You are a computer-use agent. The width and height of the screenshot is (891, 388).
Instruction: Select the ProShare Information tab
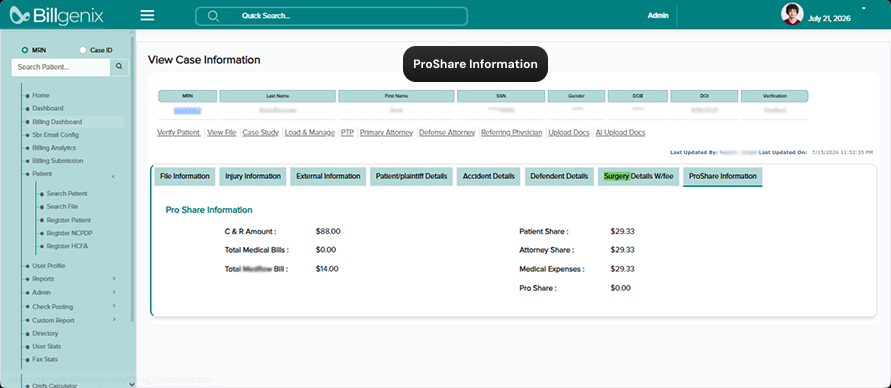point(723,176)
